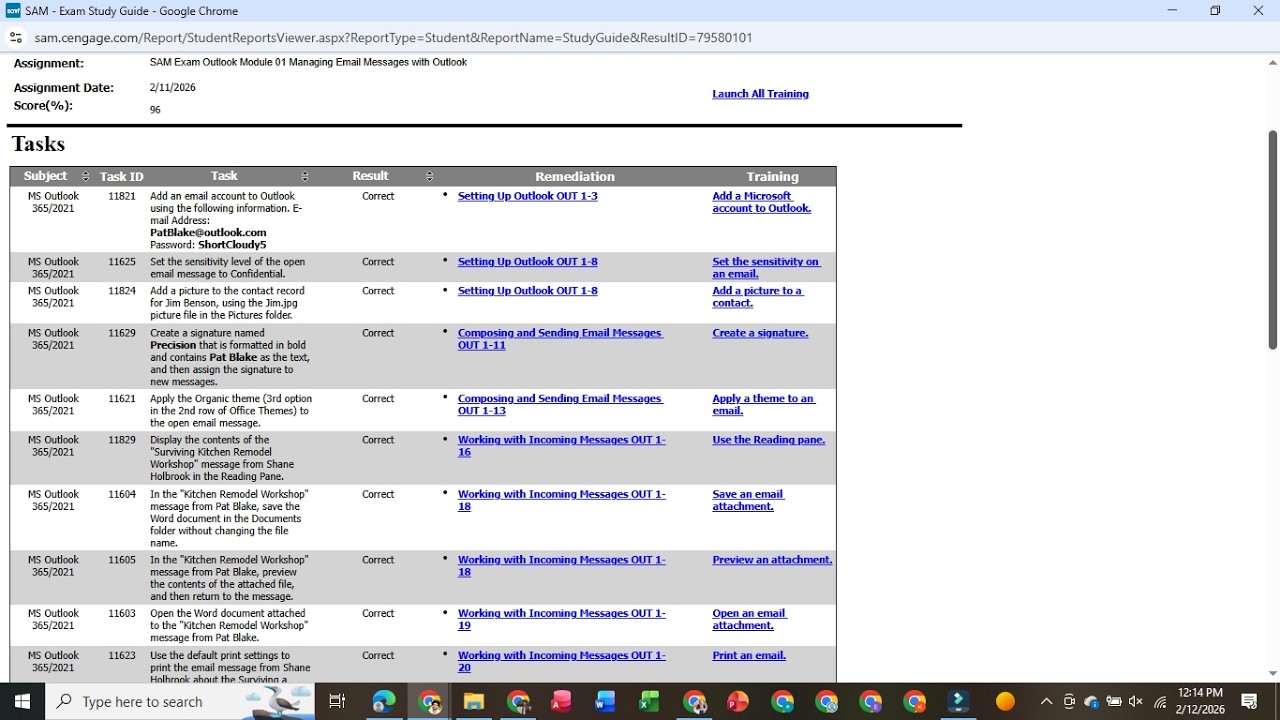Screen dimensions: 1280x720
Task: Open the OneDrive cloud tray icon
Action: (x=1091, y=701)
